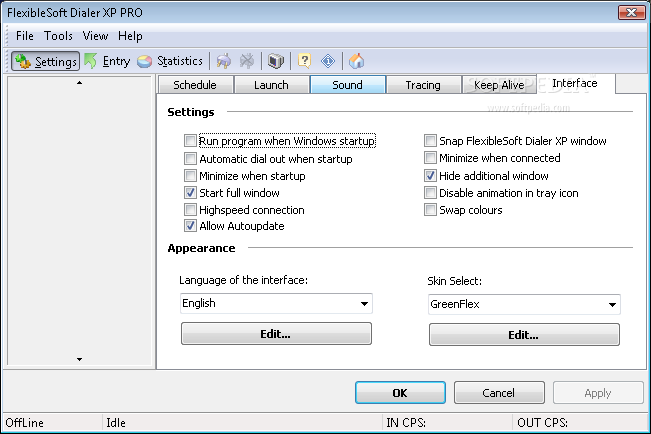The width and height of the screenshot is (651, 434).
Task: Click the connect plug icon
Action: [224, 61]
